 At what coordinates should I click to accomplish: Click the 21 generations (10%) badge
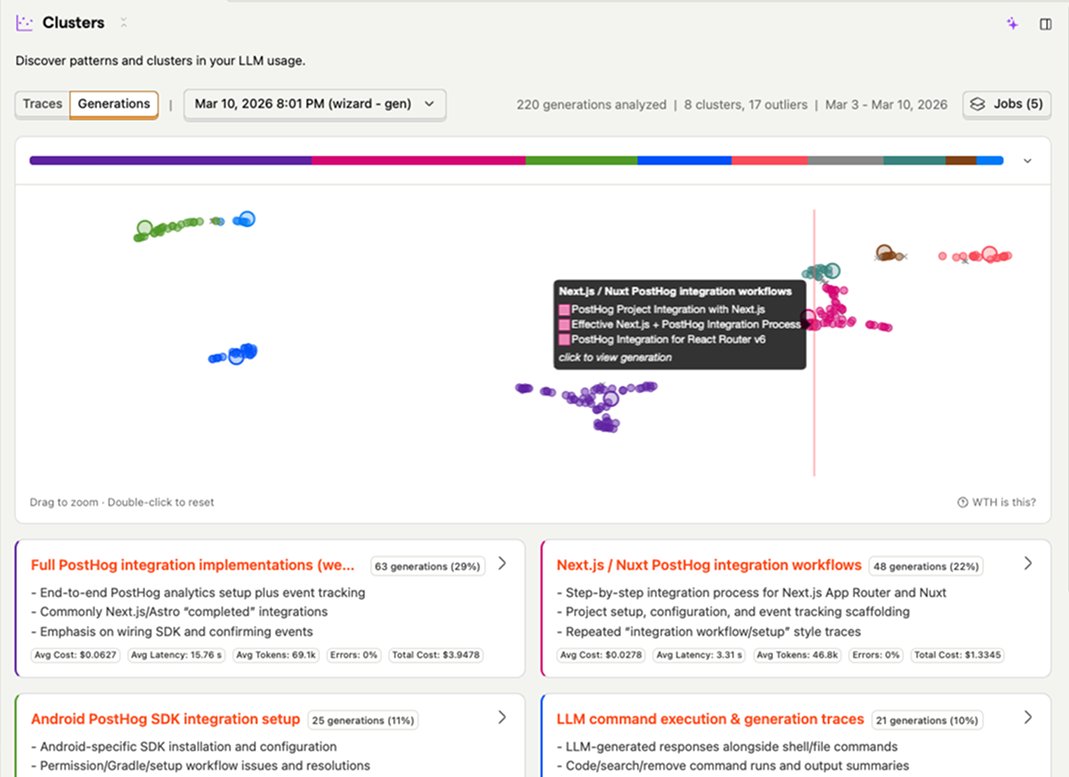click(927, 720)
